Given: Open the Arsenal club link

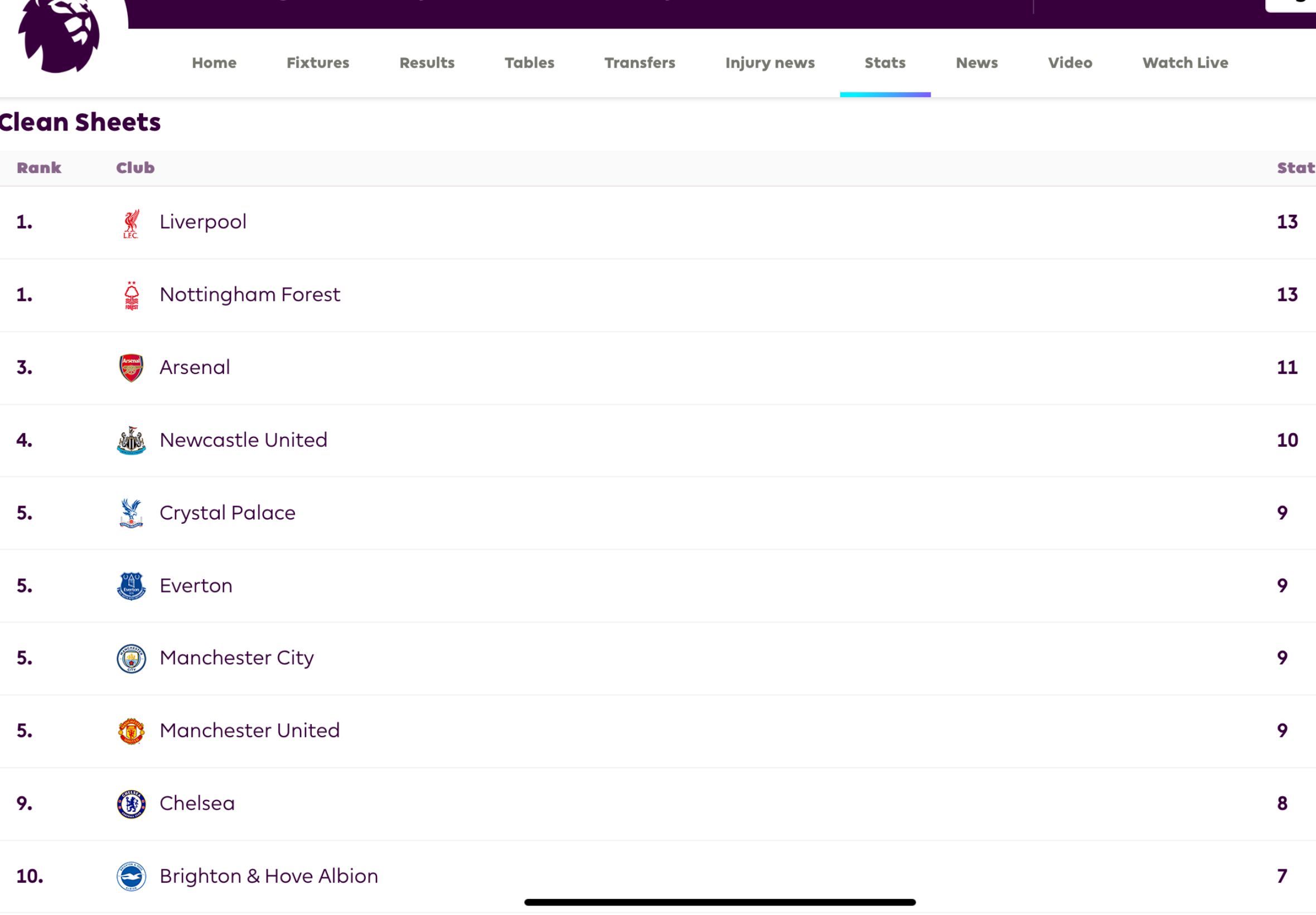Looking at the screenshot, I should [195, 368].
